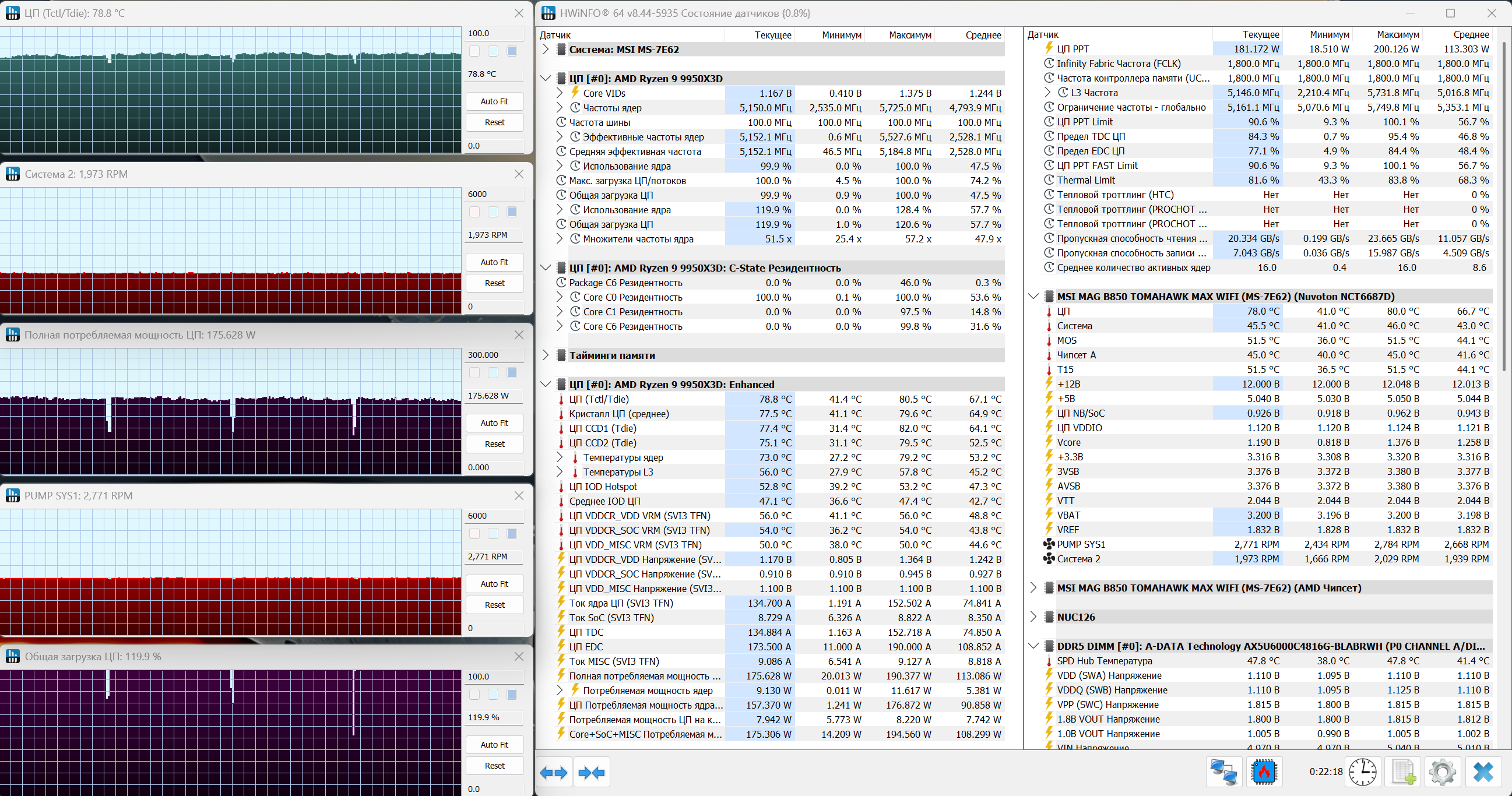The image size is (1512, 796).
Task: Toggle first checkbox in Общая загрузка ЦП graph
Action: (x=474, y=695)
